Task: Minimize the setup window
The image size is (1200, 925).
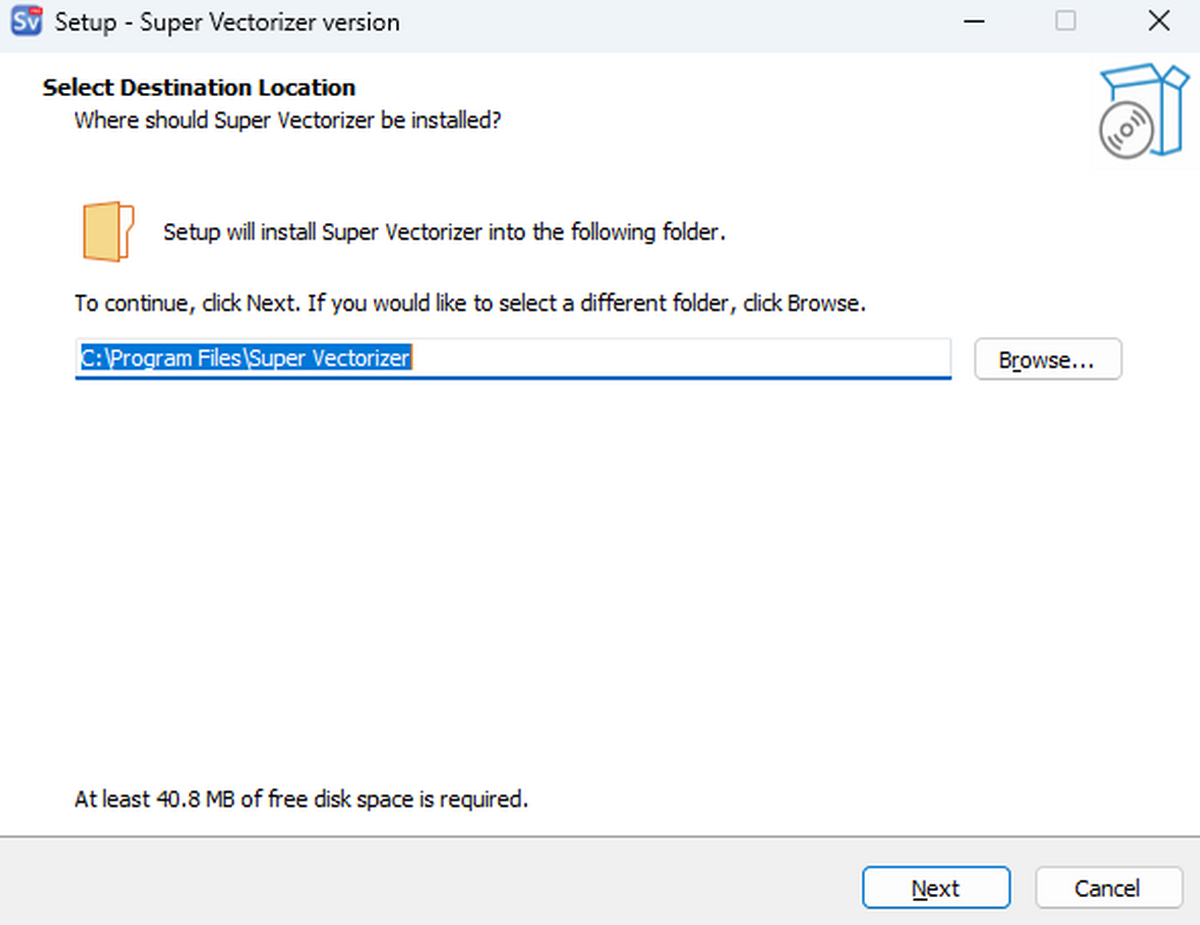Action: pyautogui.click(x=974, y=20)
